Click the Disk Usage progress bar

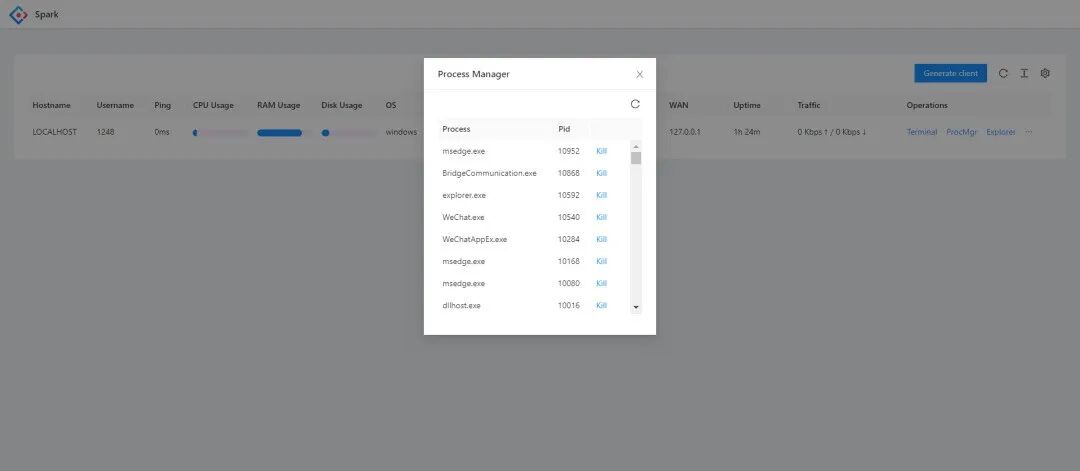click(x=349, y=132)
